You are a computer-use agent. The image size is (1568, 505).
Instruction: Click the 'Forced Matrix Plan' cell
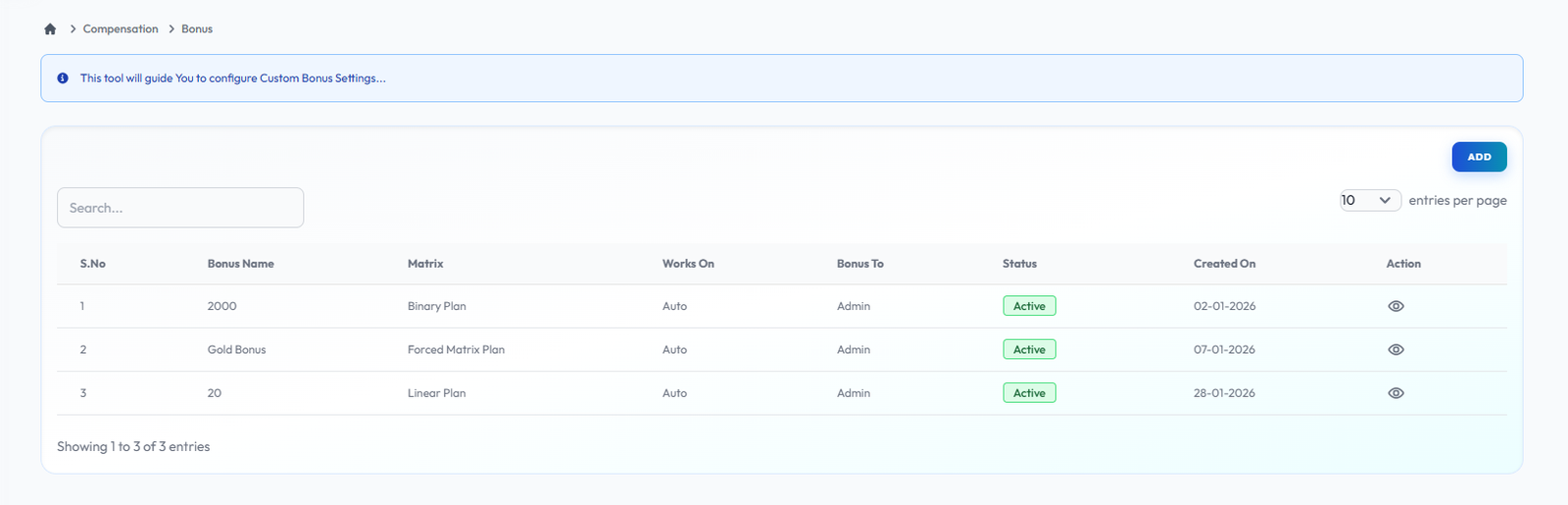(x=456, y=350)
